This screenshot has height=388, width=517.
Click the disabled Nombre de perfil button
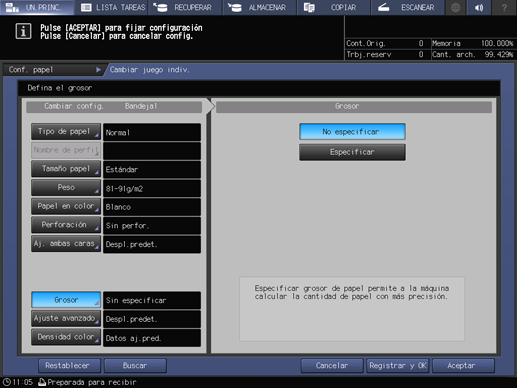tap(66, 150)
